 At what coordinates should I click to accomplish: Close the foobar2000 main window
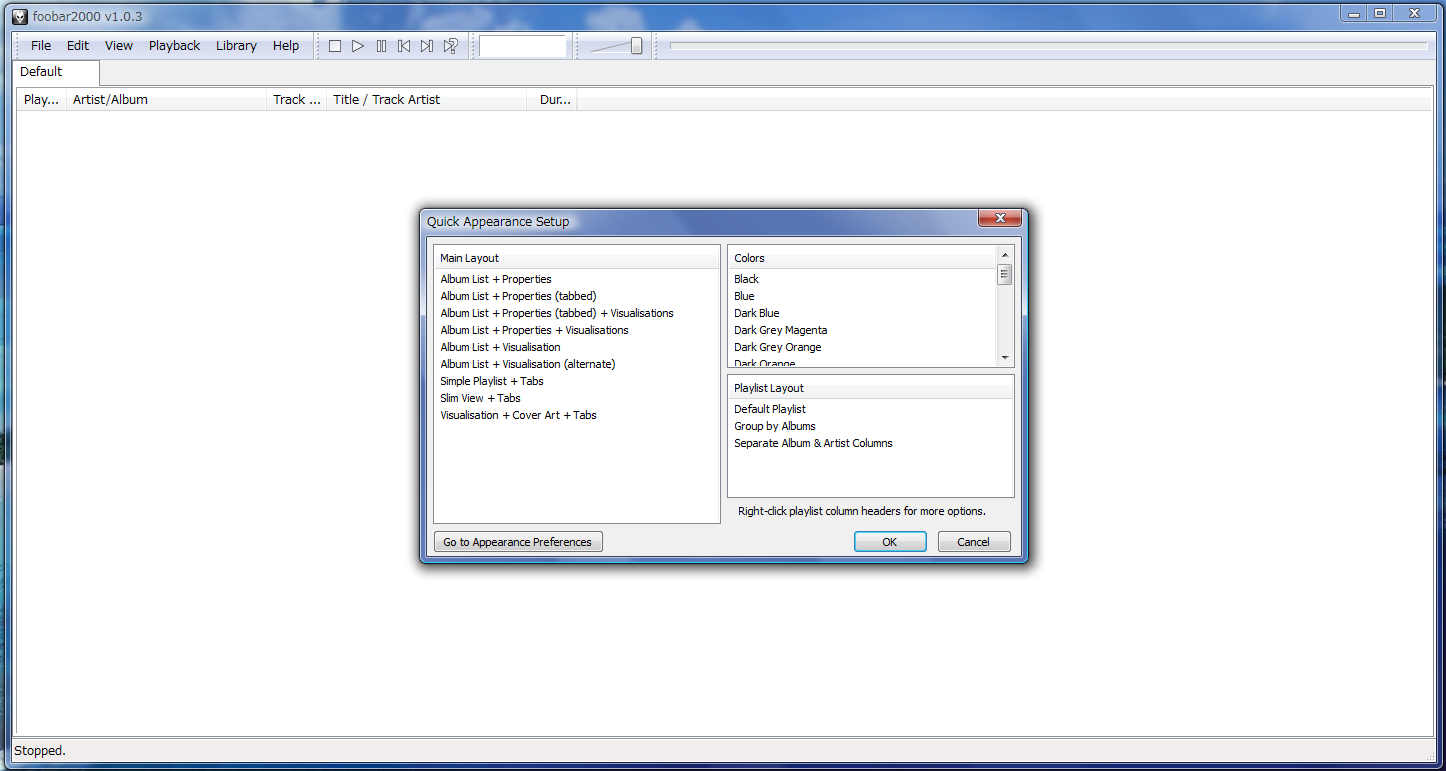coord(1415,13)
